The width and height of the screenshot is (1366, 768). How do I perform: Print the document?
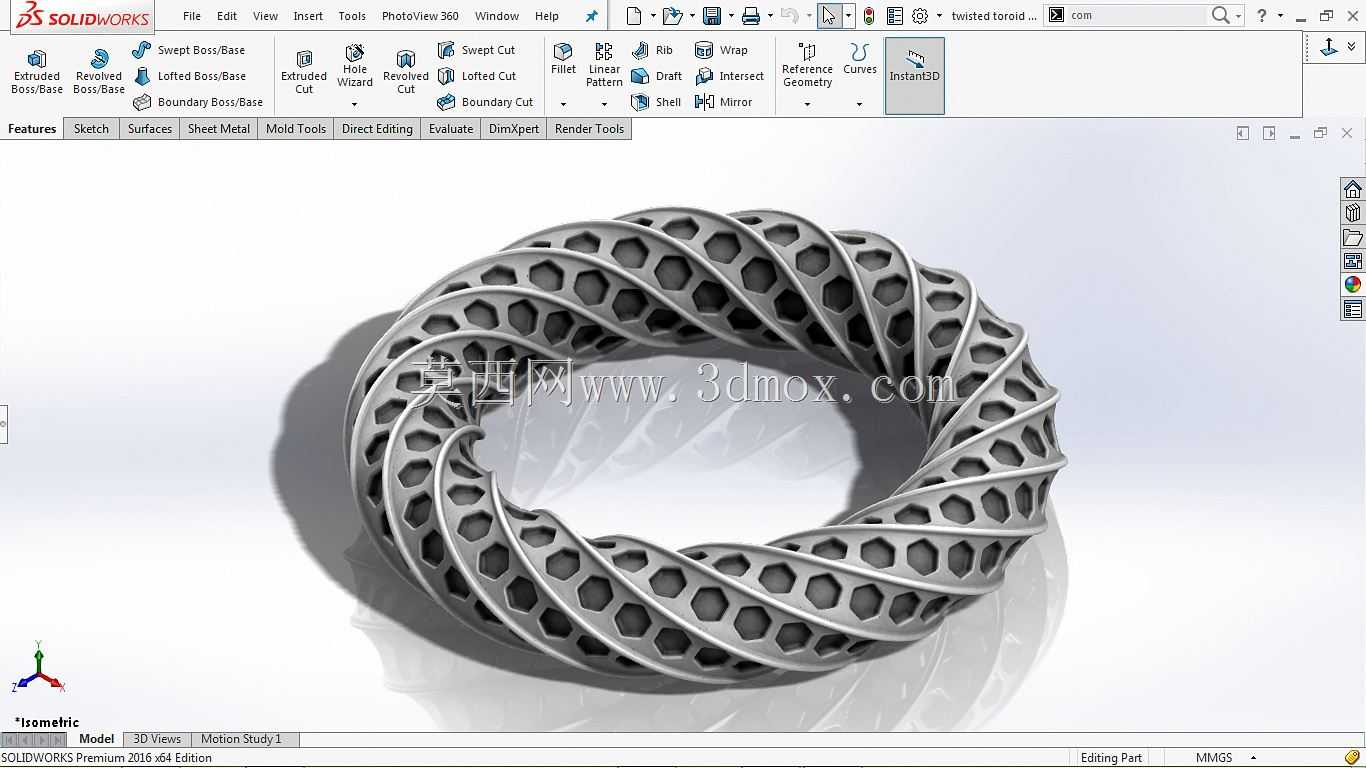click(x=751, y=16)
